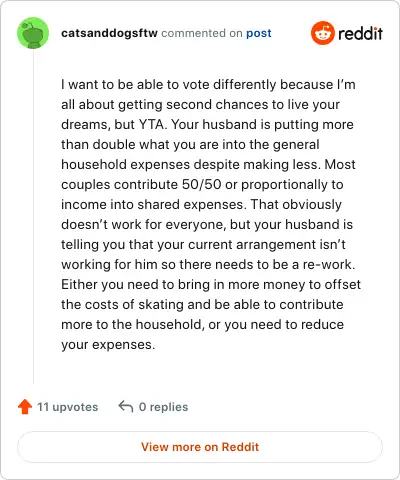Viewport: 400px width, 480px height.
Task: Click the word "Either" in the comment
Action: 79,284
